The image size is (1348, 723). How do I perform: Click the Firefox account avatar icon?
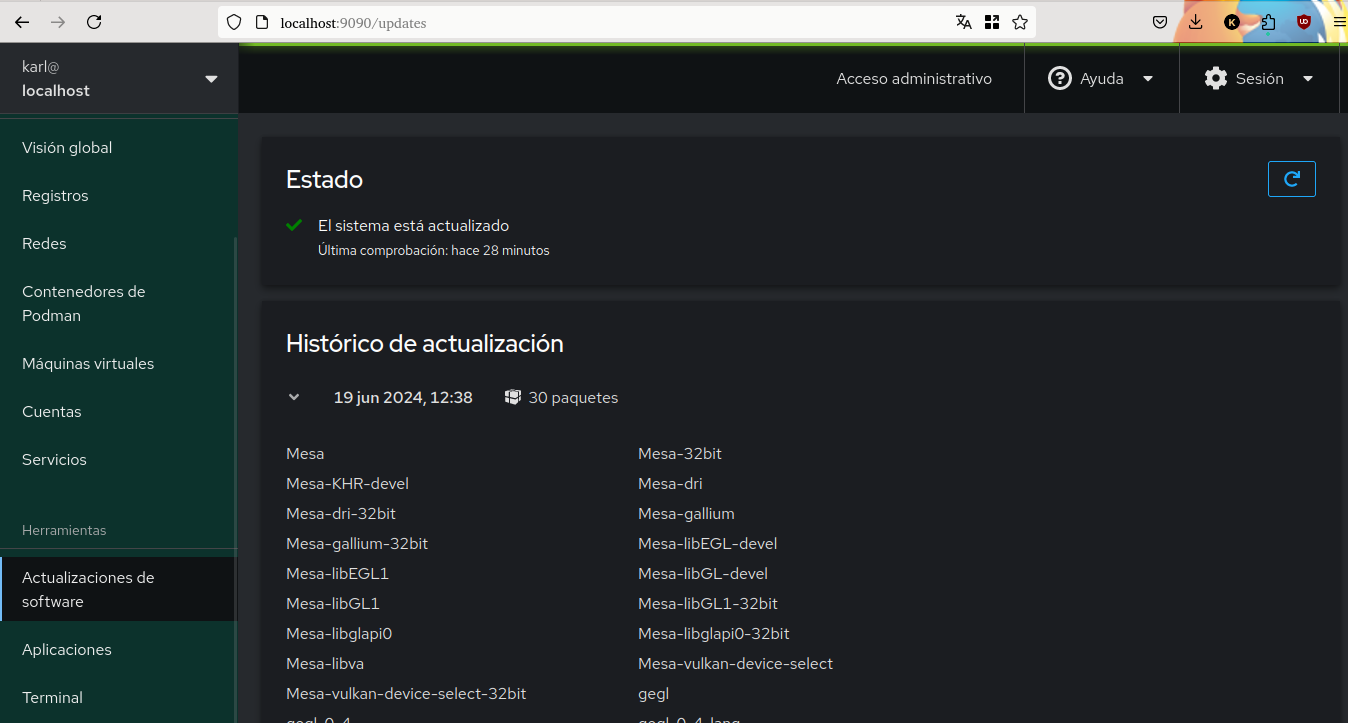click(1231, 22)
